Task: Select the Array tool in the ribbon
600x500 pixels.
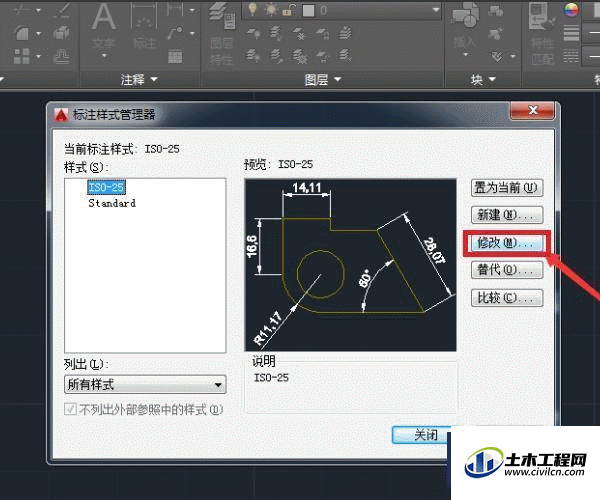Action: click(23, 56)
